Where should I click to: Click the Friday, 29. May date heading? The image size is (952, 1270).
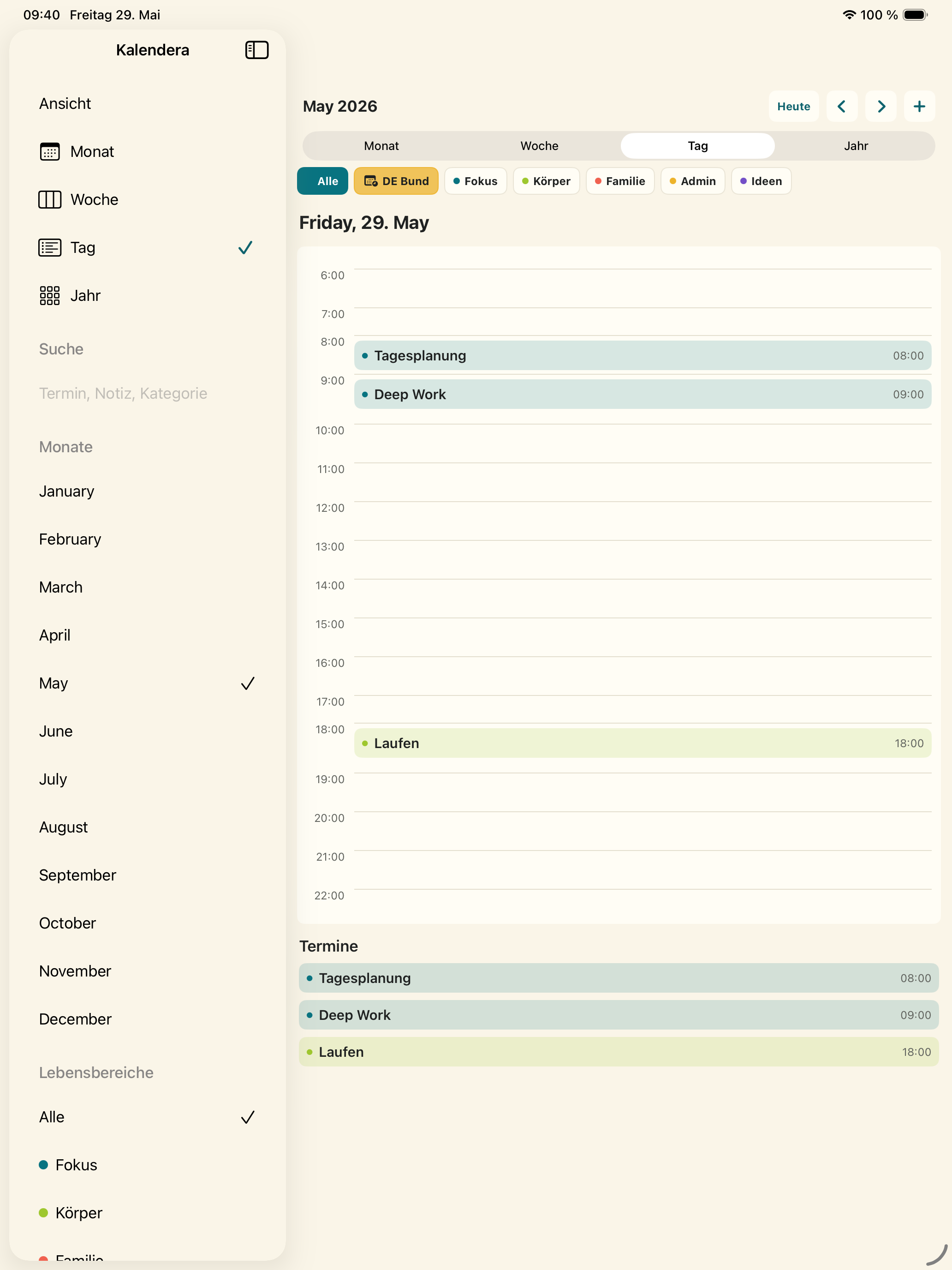364,223
